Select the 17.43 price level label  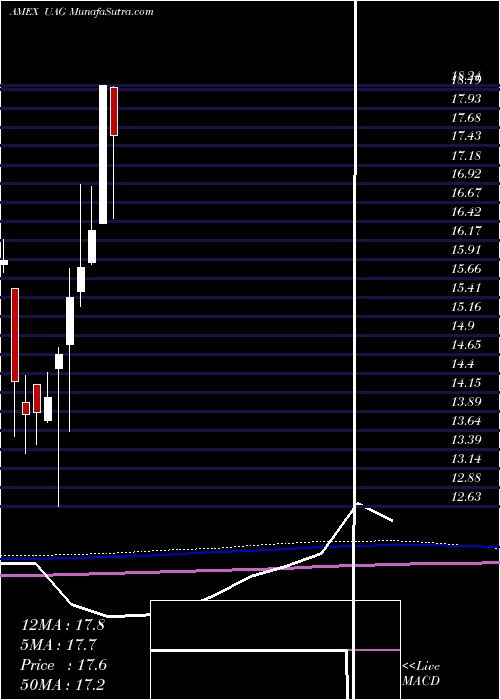[466, 136]
